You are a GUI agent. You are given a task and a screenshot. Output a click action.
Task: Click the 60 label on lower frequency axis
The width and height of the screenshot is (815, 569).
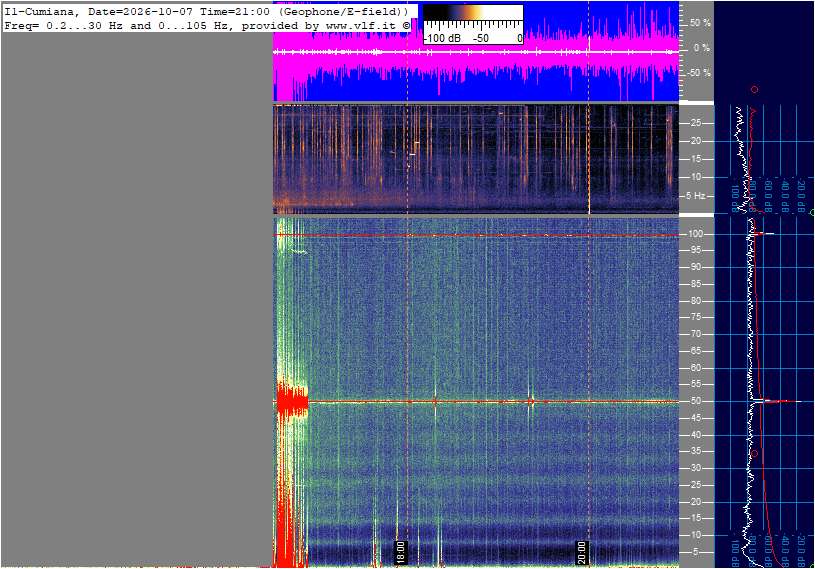pos(695,368)
